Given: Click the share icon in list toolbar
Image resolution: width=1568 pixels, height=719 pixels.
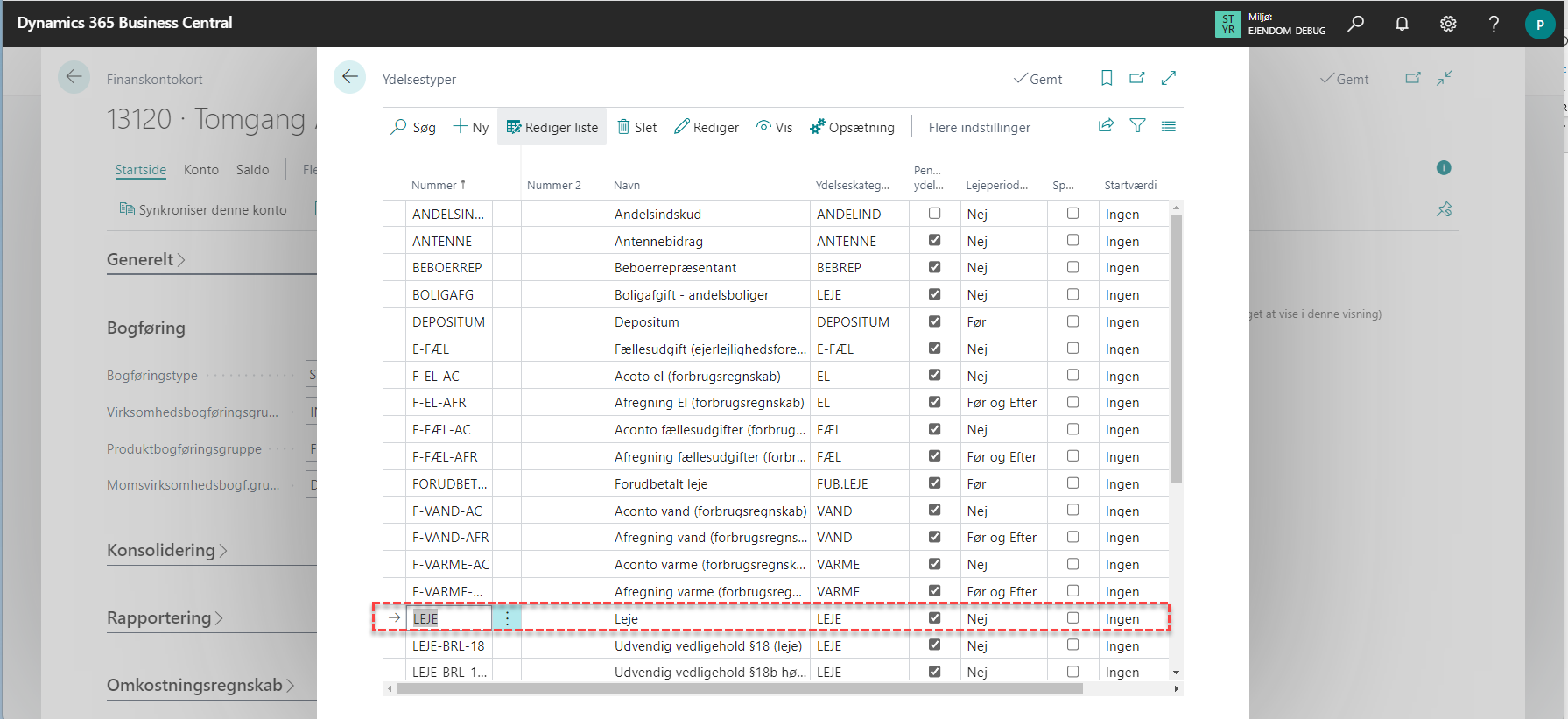Looking at the screenshot, I should (x=1107, y=126).
